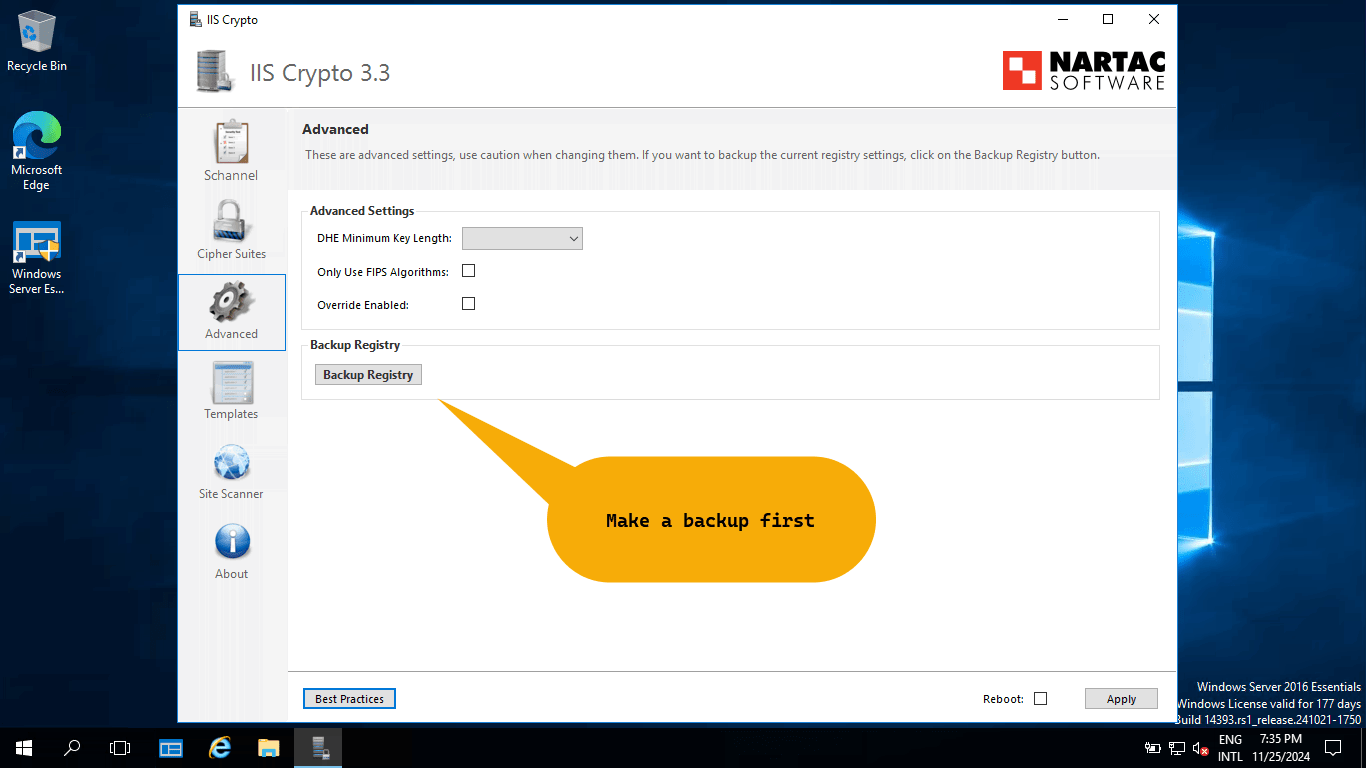This screenshot has width=1366, height=768.
Task: Open the Templates section
Action: pos(231,391)
